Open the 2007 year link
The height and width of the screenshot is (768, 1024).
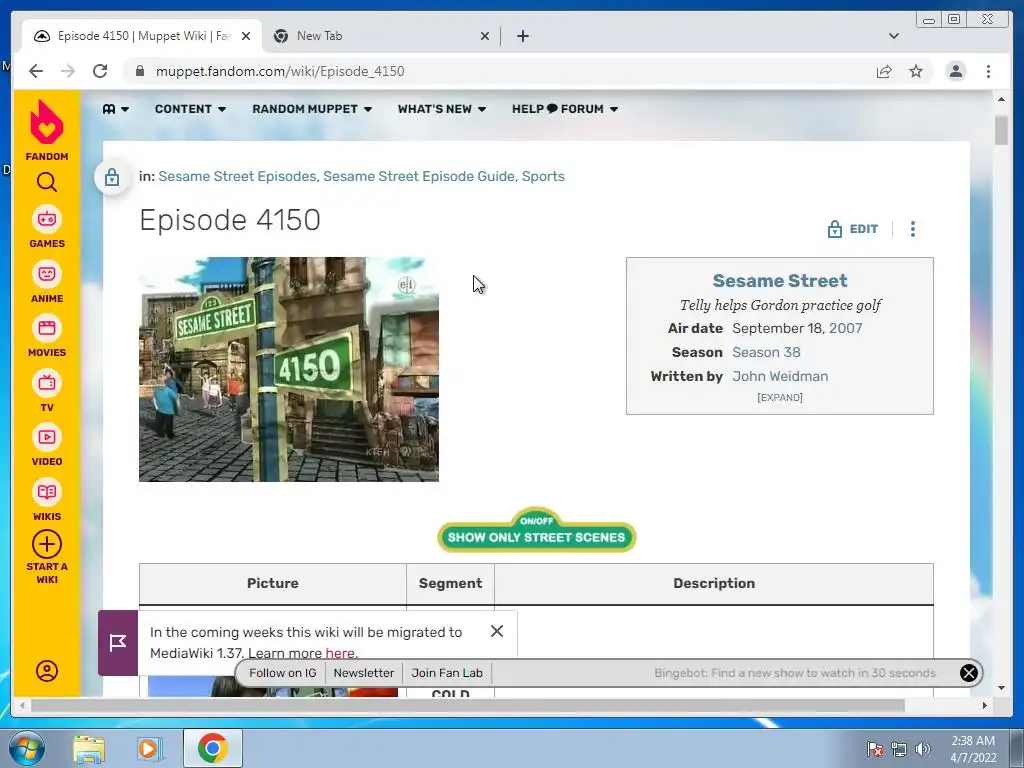(x=845, y=328)
